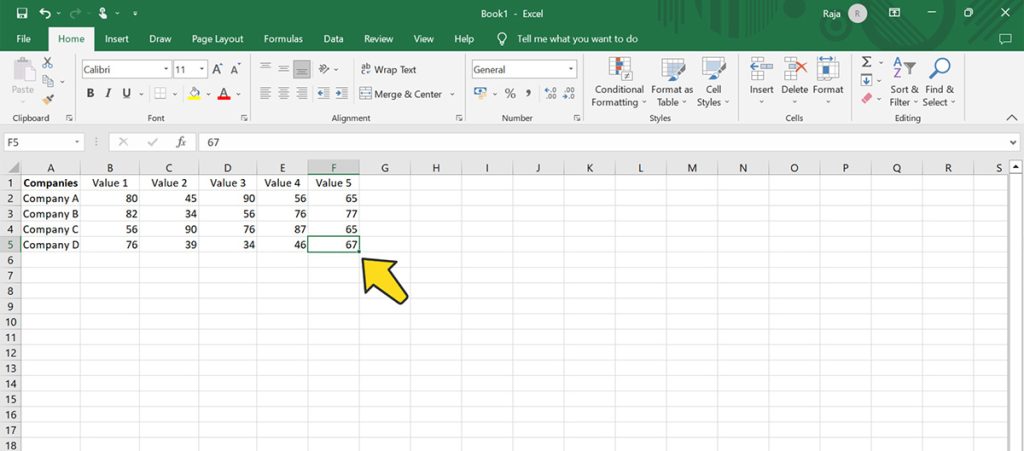Screen dimensions: 1024x451
Task: Open the Insert Function fx button
Action: tap(181, 142)
